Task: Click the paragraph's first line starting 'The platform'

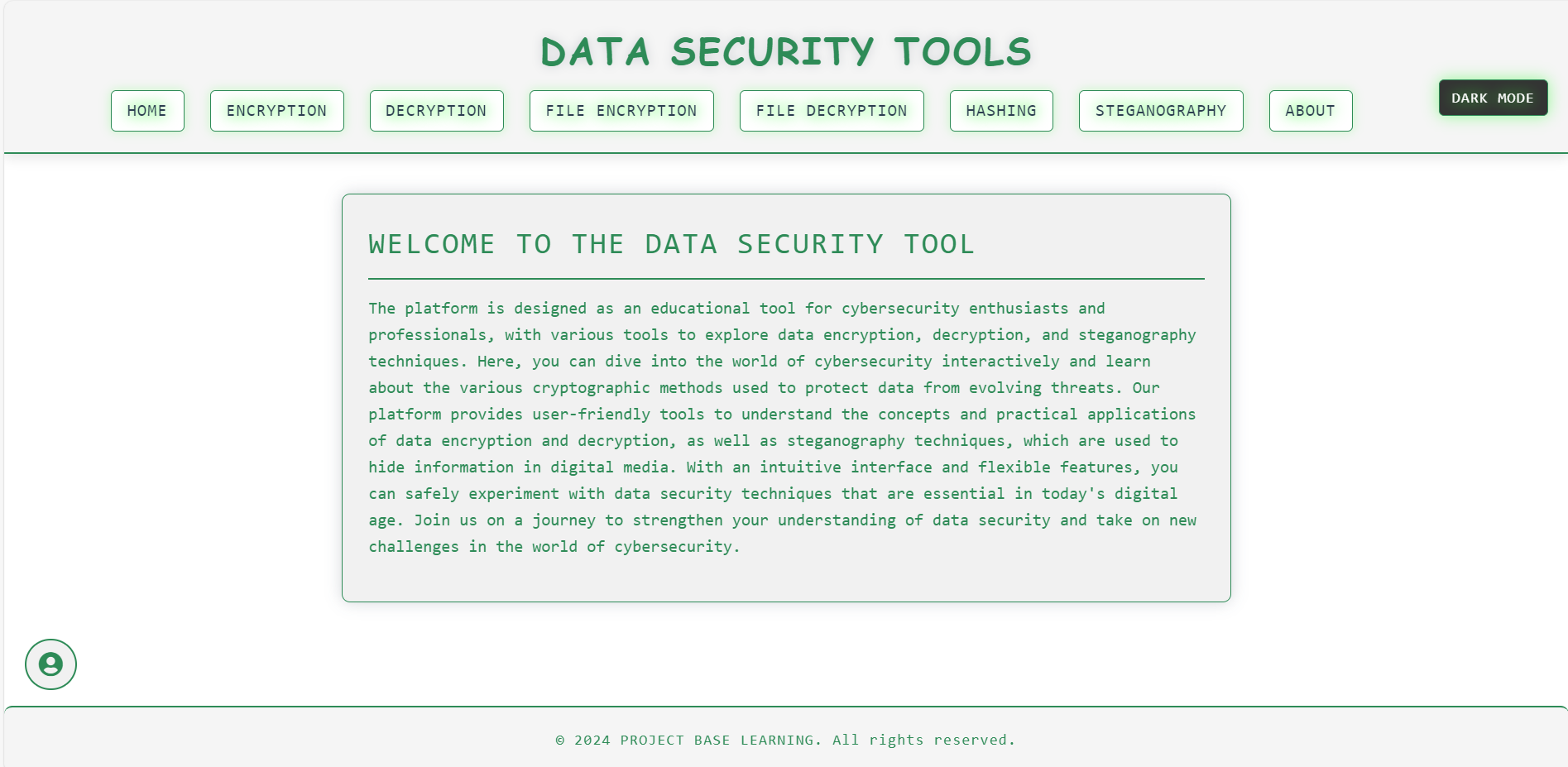Action: tap(736, 308)
